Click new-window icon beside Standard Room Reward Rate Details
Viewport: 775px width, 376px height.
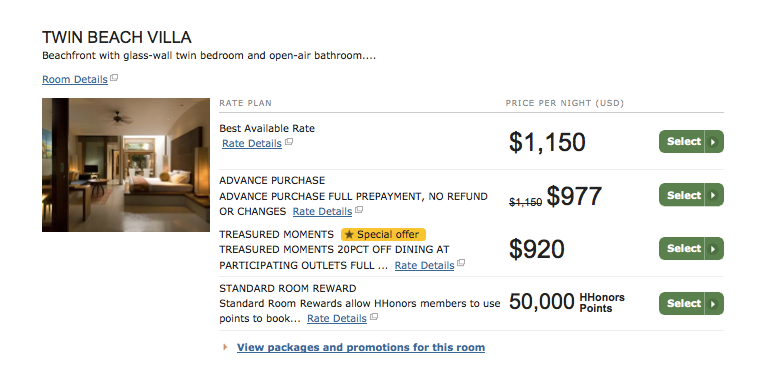tap(374, 317)
